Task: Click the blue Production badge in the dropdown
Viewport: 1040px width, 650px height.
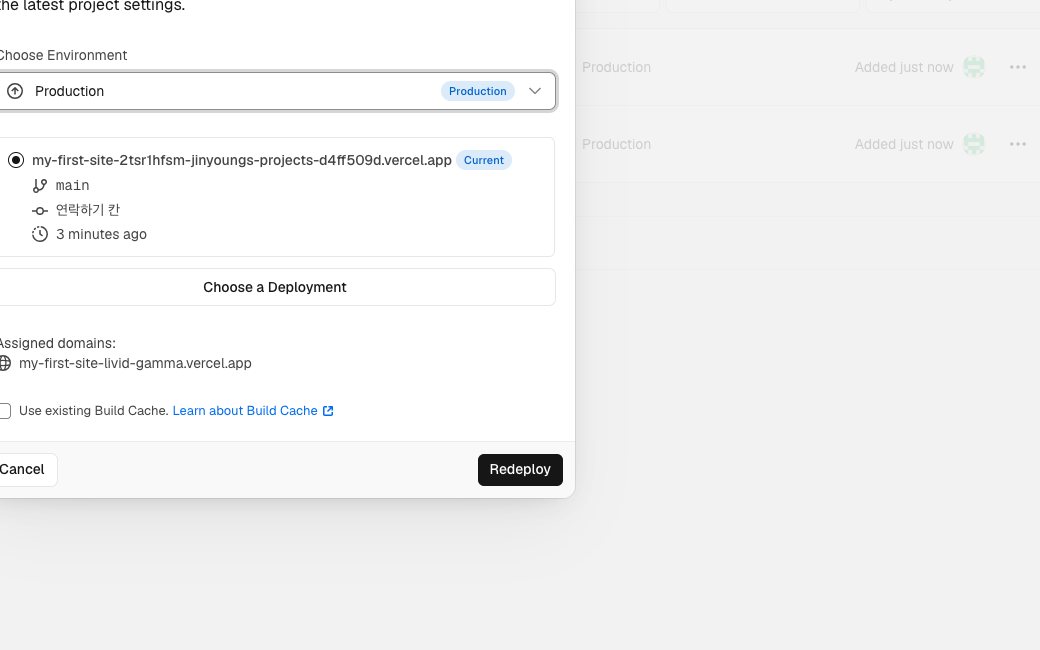Action: click(x=478, y=91)
